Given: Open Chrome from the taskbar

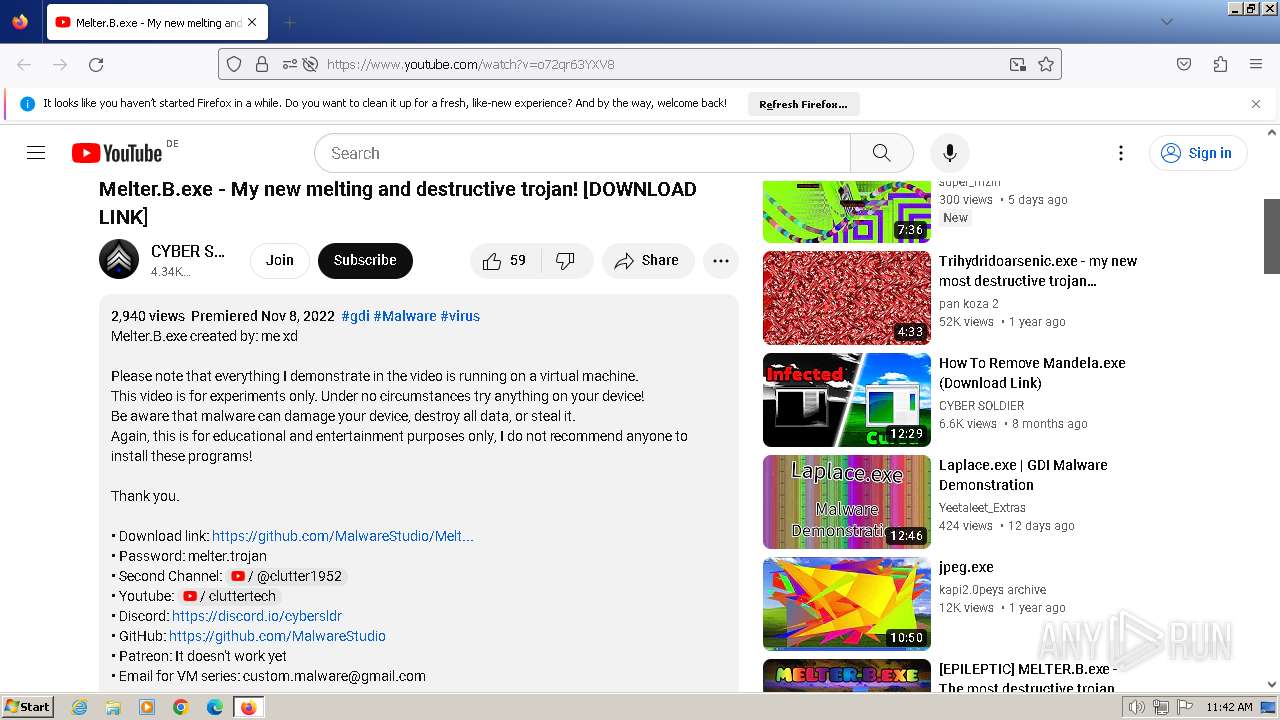Looking at the screenshot, I should [x=181, y=707].
